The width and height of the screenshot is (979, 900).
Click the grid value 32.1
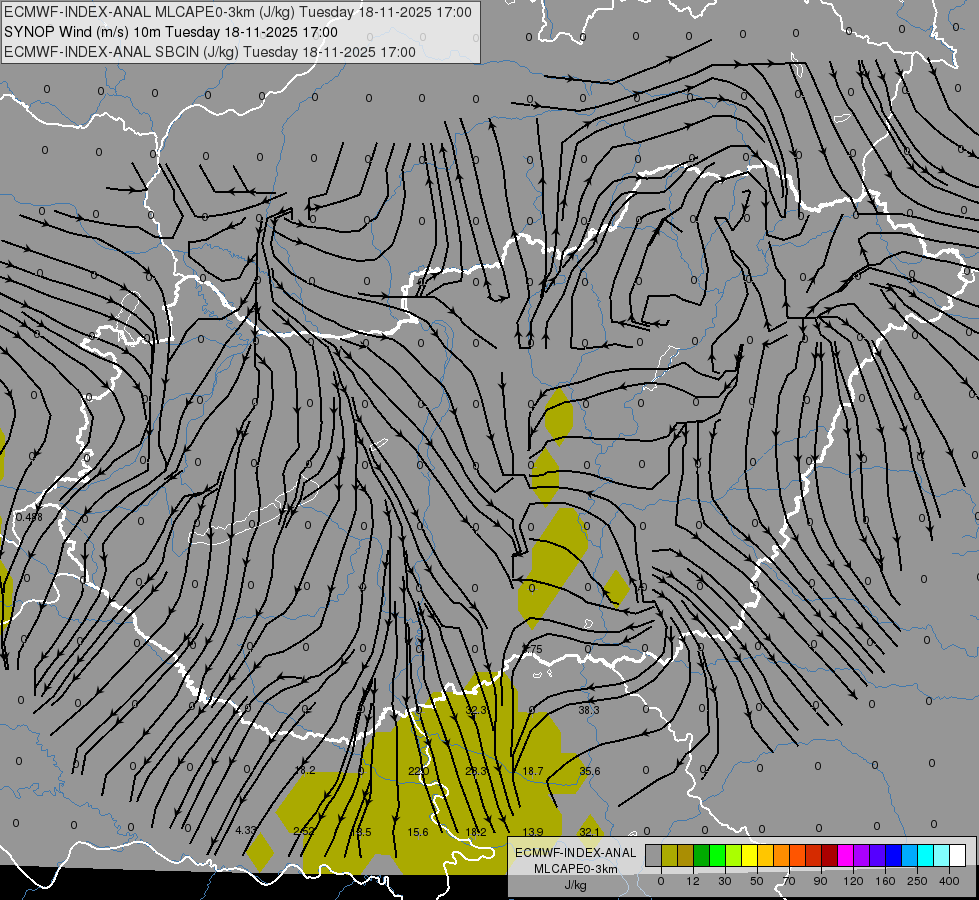tap(589, 832)
